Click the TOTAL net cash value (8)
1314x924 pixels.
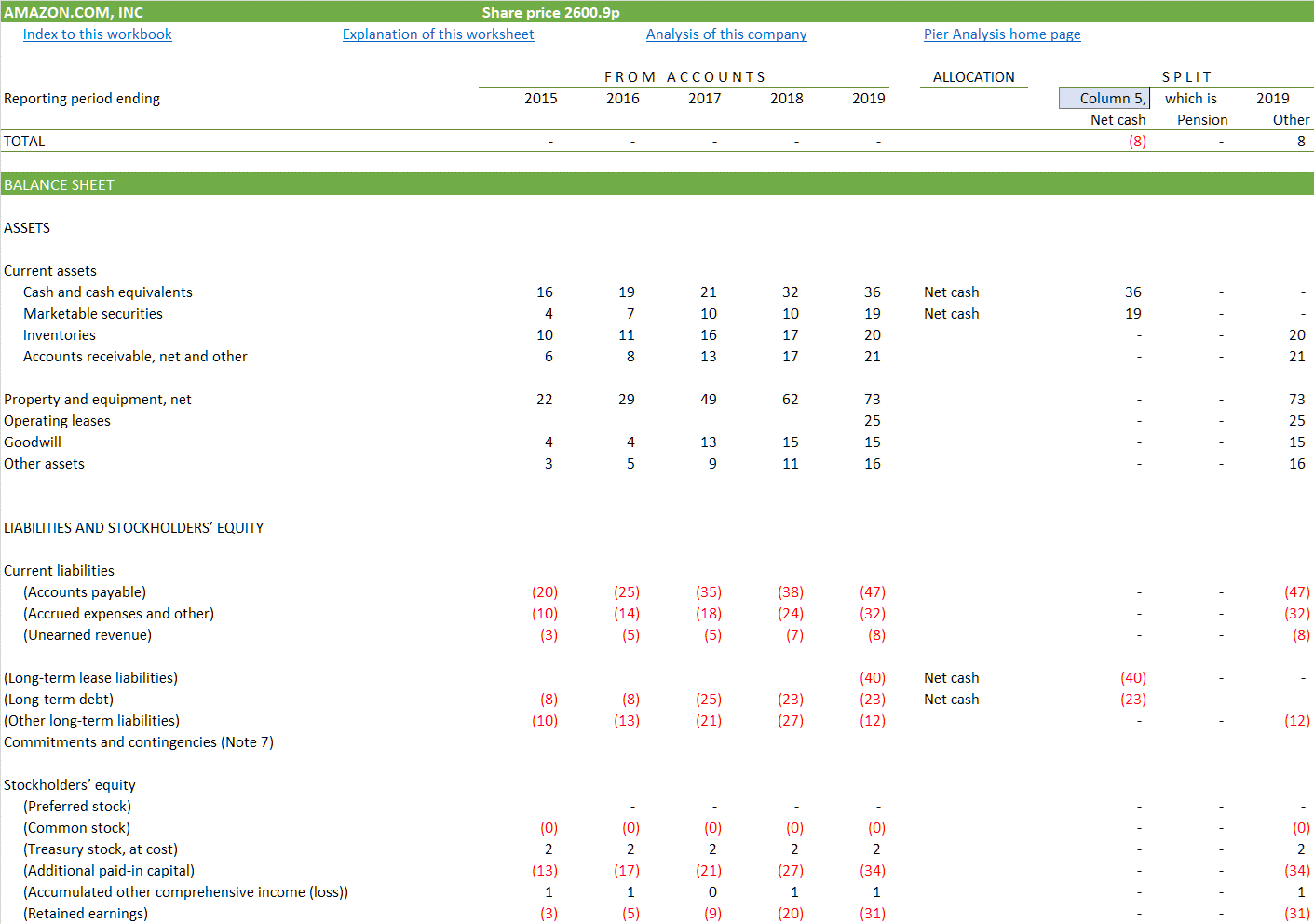pos(1137,142)
